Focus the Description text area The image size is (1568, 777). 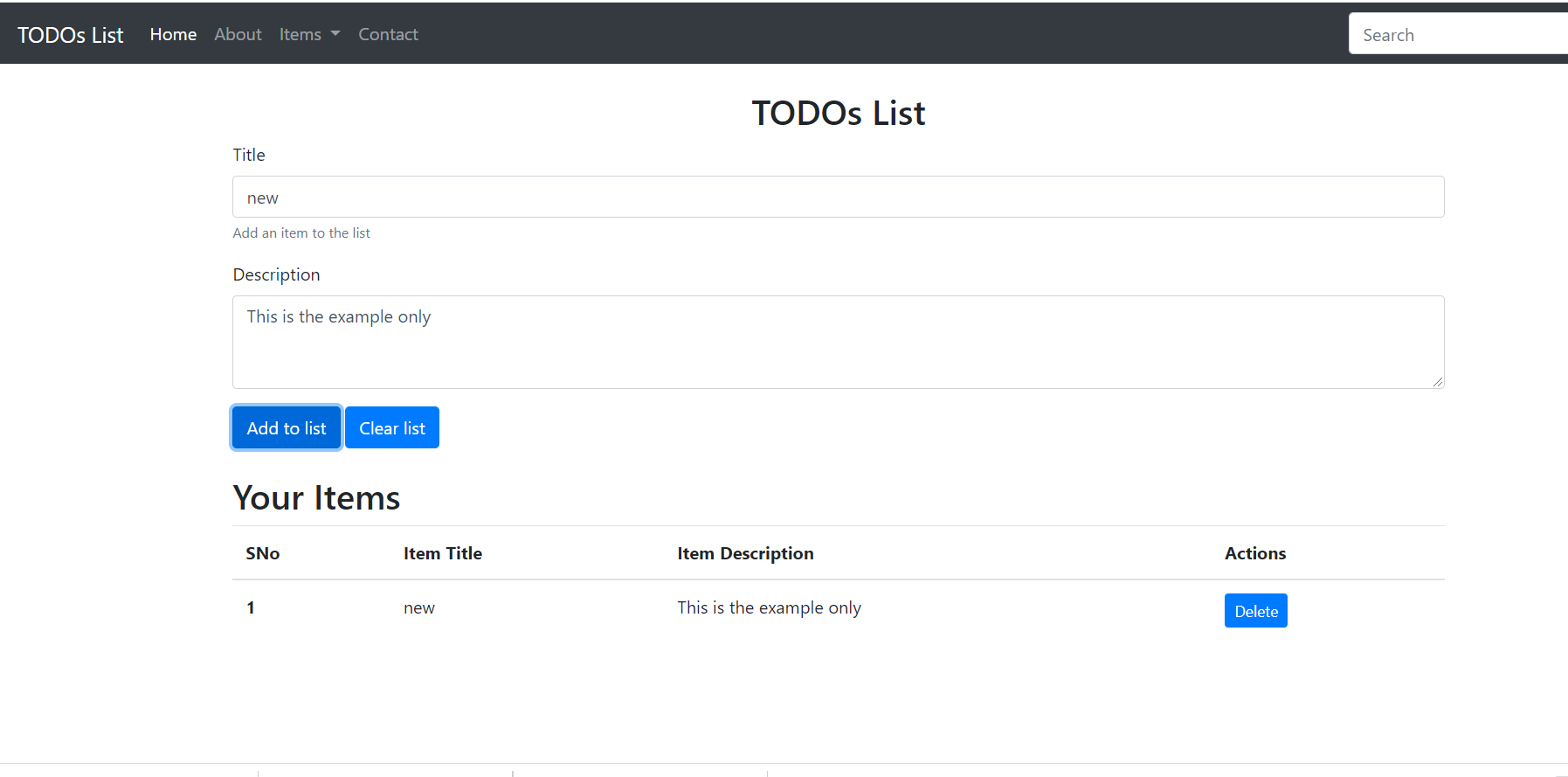pos(838,342)
